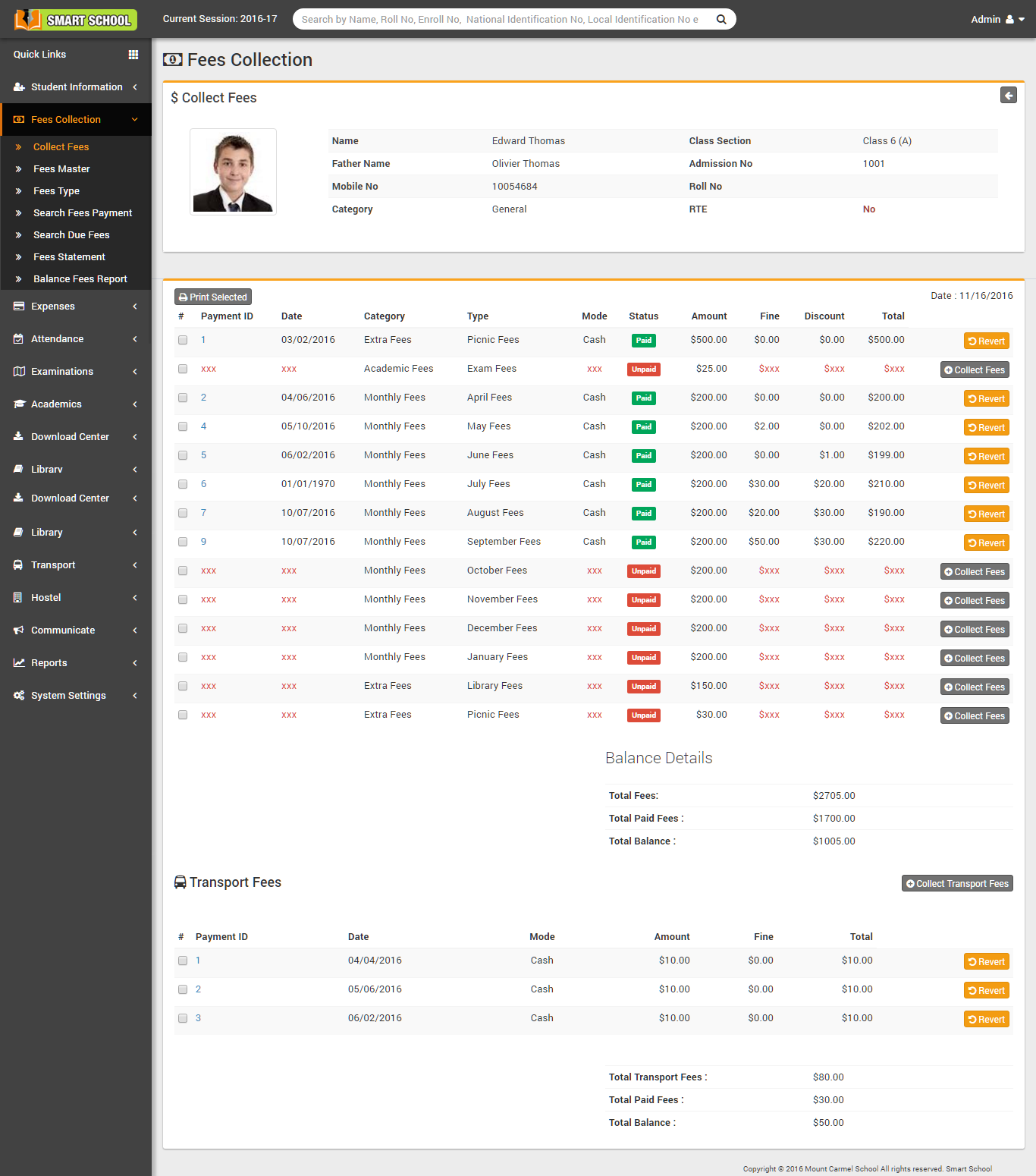Viewport: 1036px width, 1176px height.
Task: Expand the Expenses sidebar section
Action: (53, 306)
